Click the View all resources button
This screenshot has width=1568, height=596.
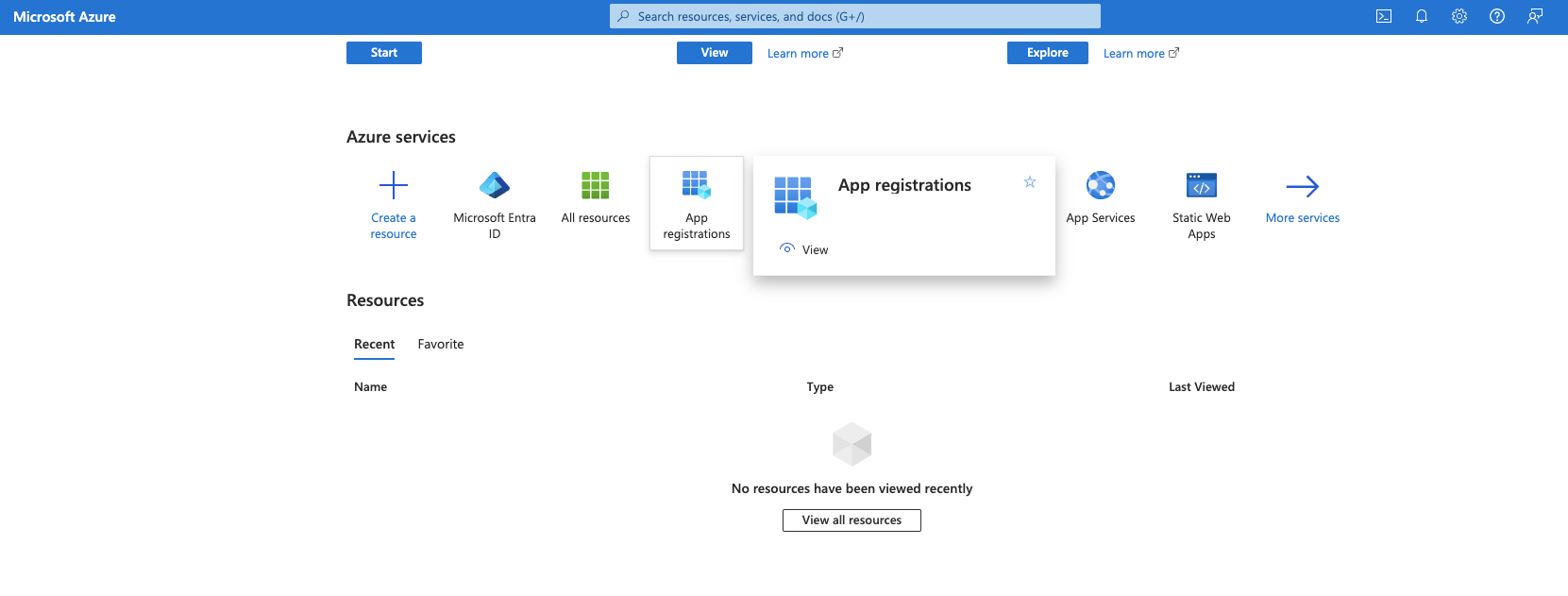(x=851, y=520)
